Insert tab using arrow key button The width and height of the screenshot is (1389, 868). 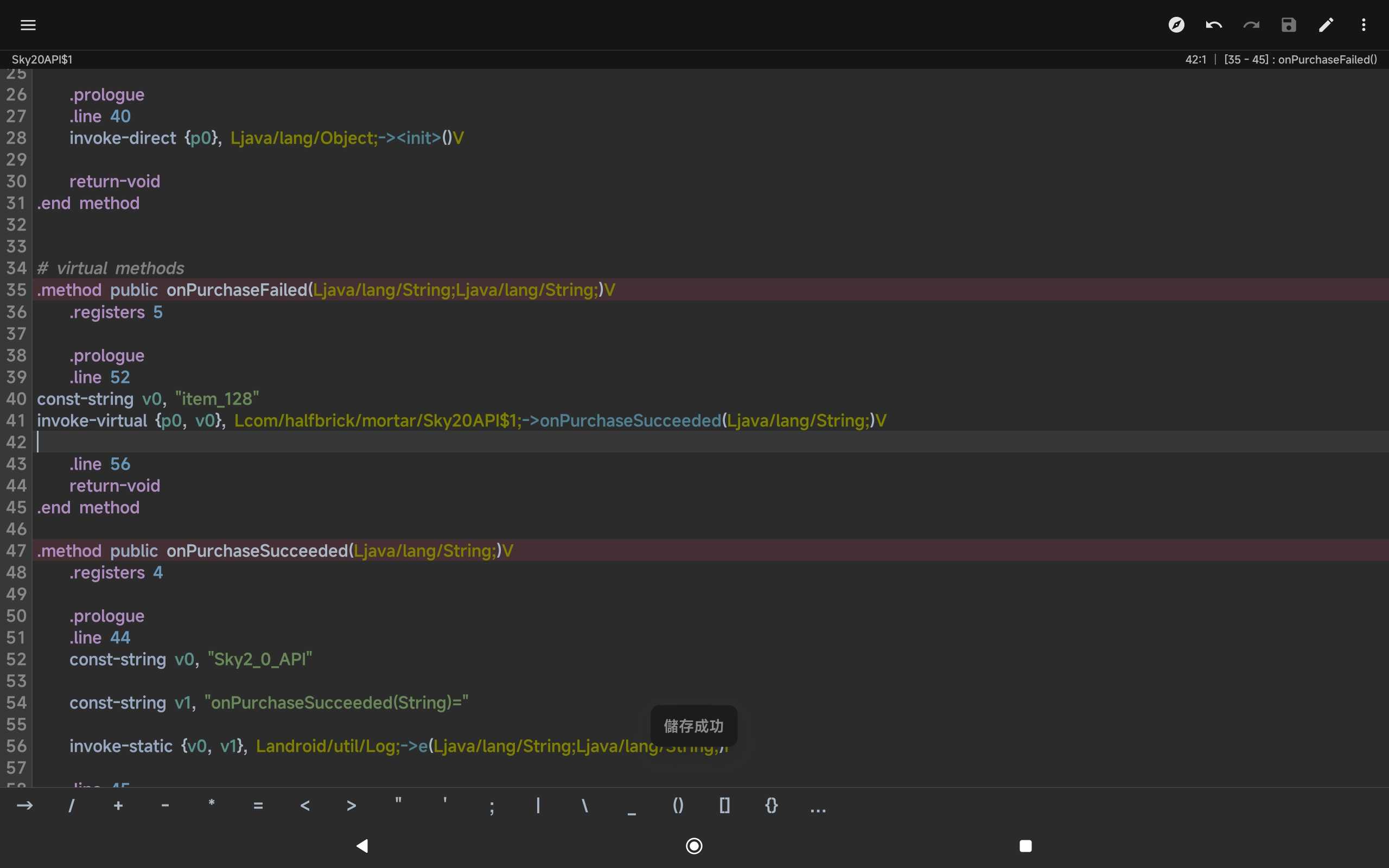click(x=24, y=806)
